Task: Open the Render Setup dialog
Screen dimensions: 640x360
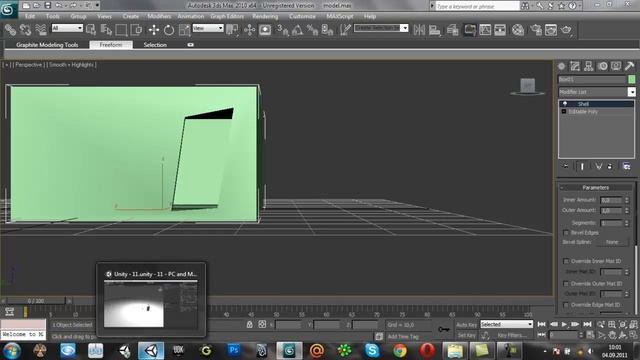Action: [536, 30]
